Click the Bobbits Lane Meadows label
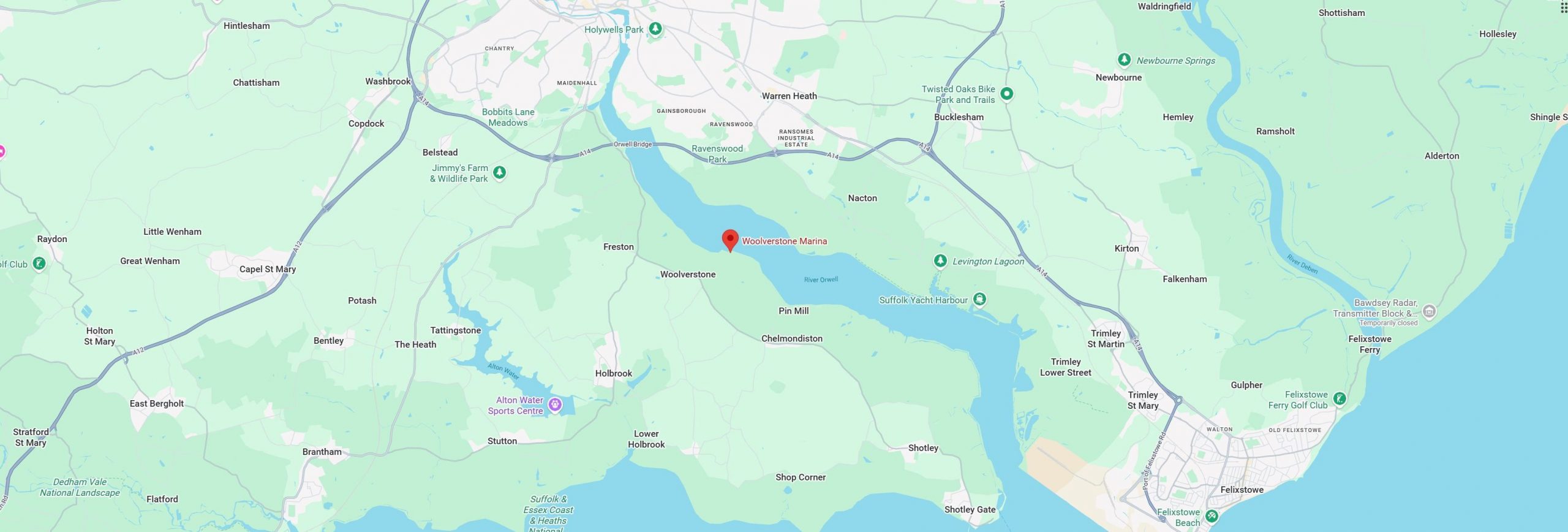1568x532 pixels. coord(508,117)
